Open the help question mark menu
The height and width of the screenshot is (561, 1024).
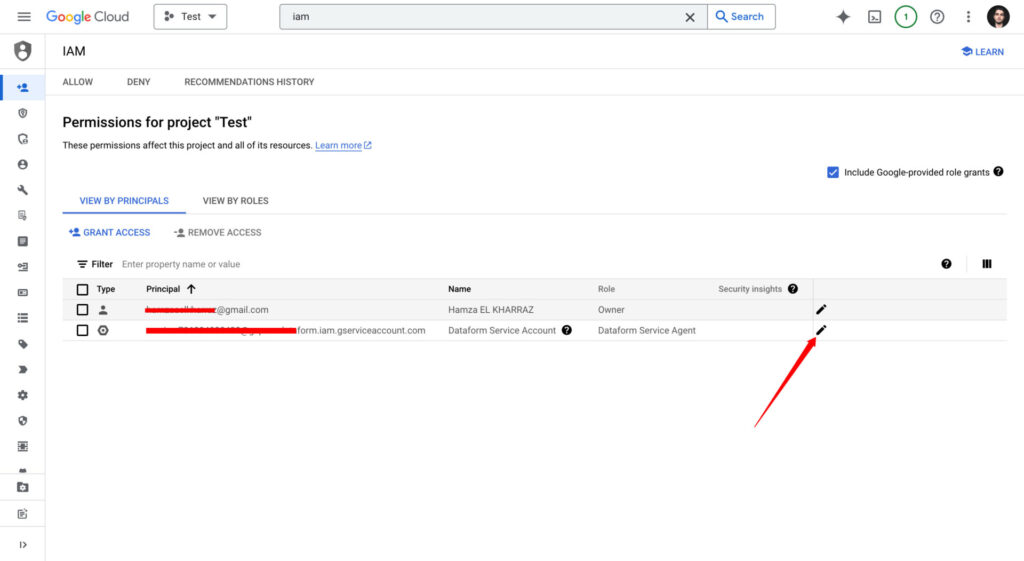[x=937, y=17]
